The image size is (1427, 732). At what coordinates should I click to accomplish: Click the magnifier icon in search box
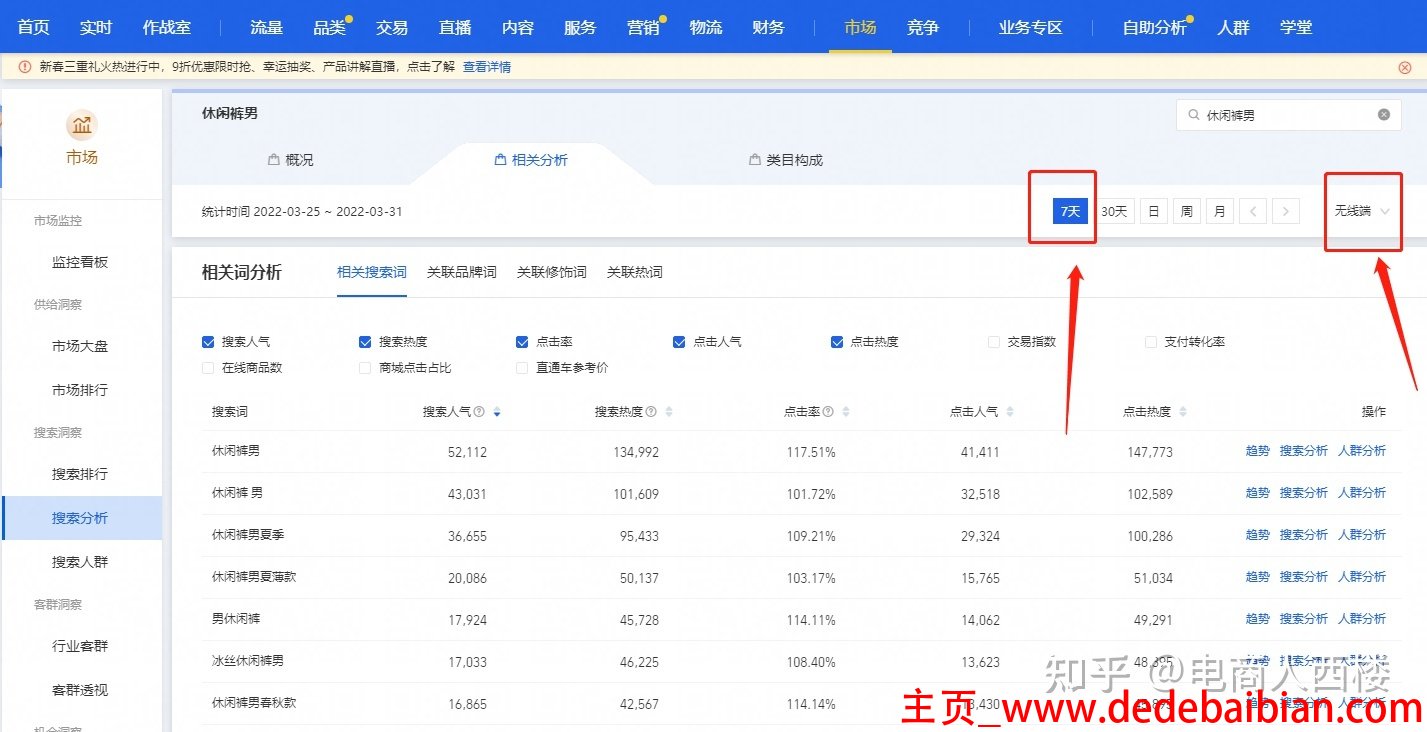(x=1193, y=115)
